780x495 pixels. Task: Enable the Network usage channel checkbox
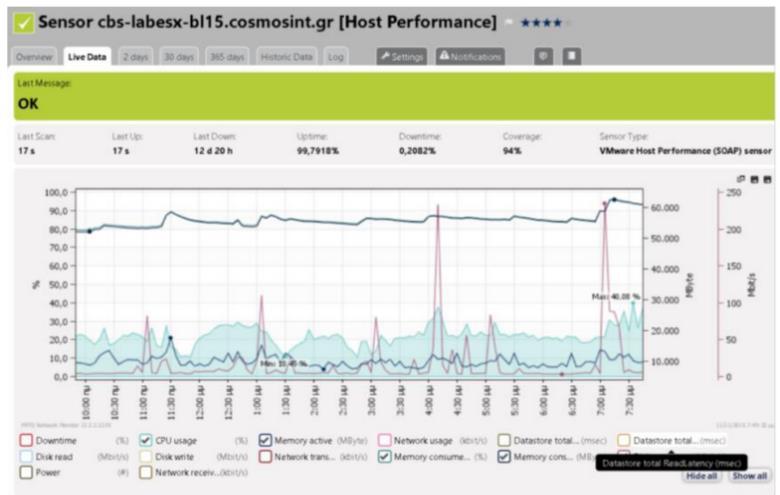click(385, 440)
